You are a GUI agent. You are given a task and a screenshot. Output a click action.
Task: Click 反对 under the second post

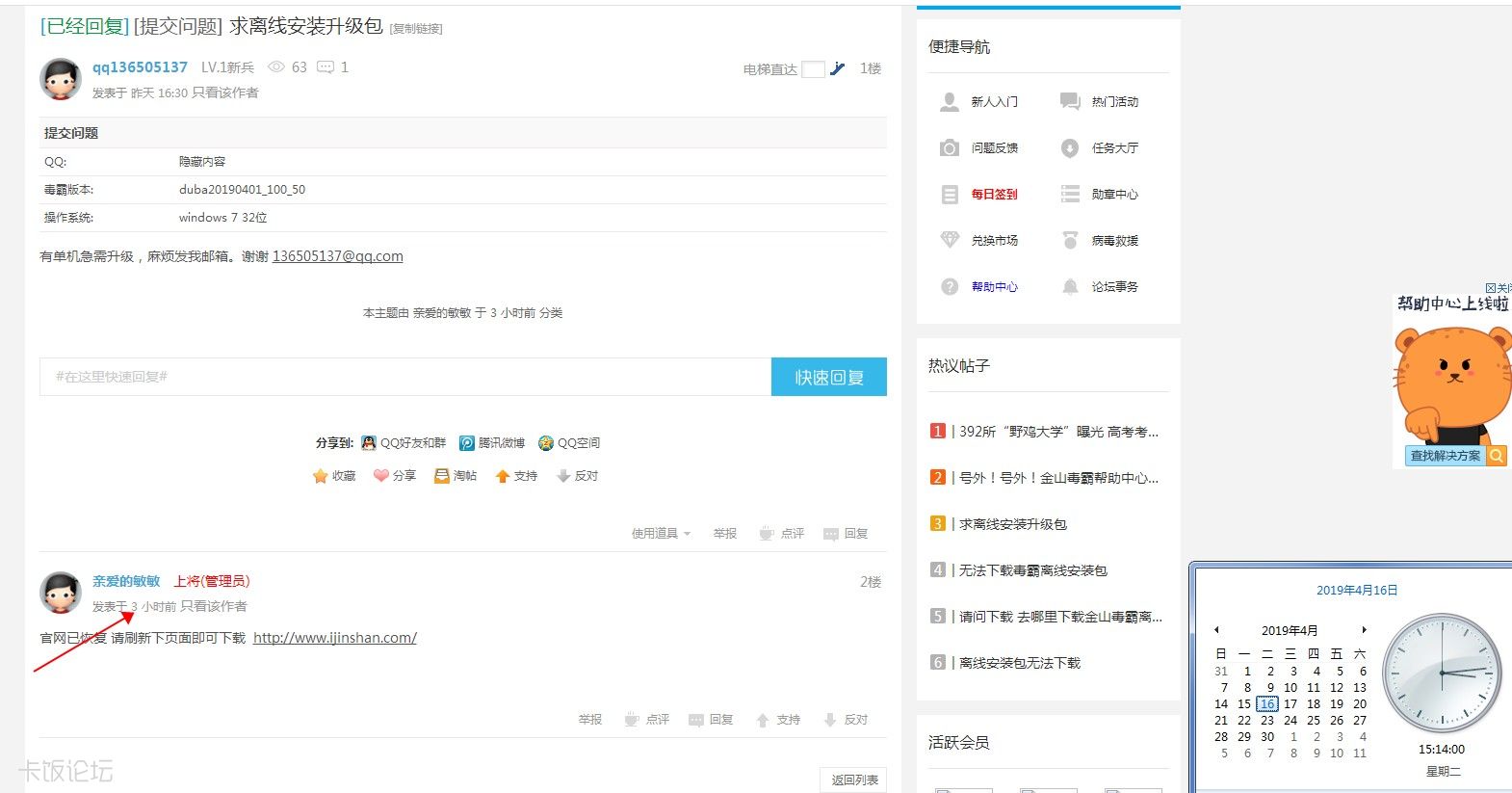pos(846,720)
